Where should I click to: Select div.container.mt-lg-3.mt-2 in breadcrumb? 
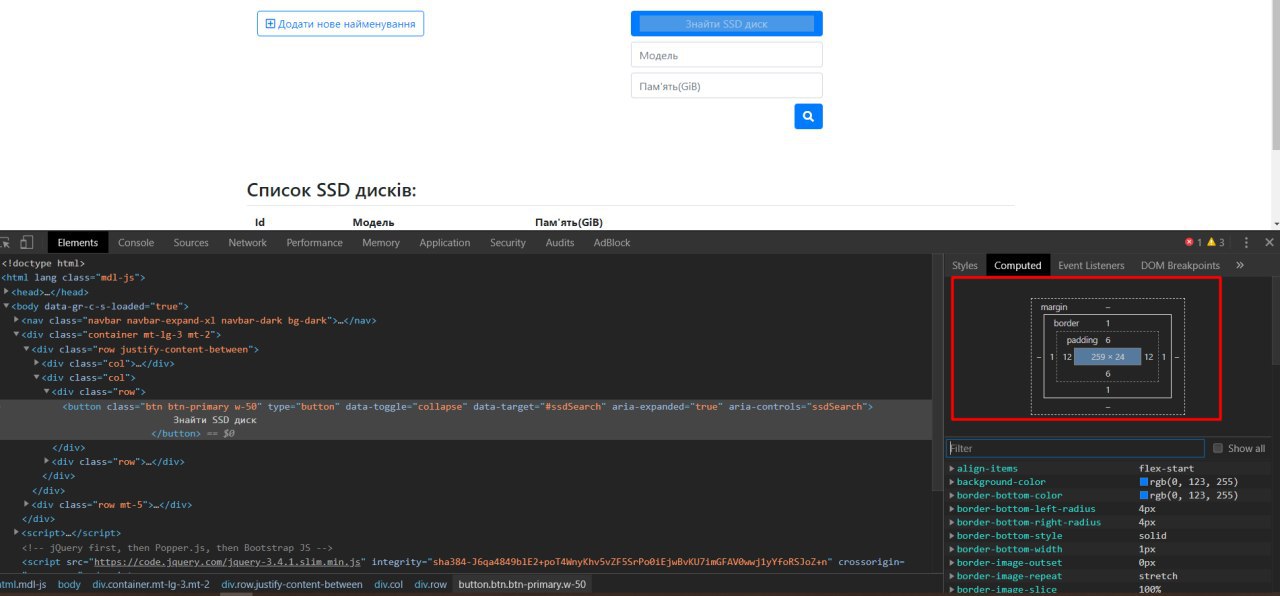[x=151, y=584]
